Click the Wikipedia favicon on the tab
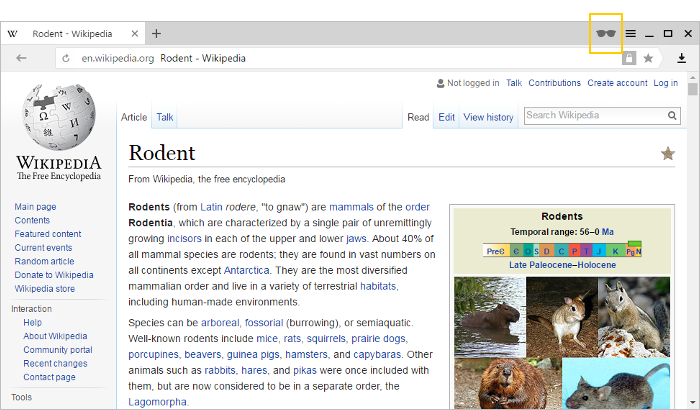Image resolution: width=700 pixels, height=410 pixels. coord(12,34)
